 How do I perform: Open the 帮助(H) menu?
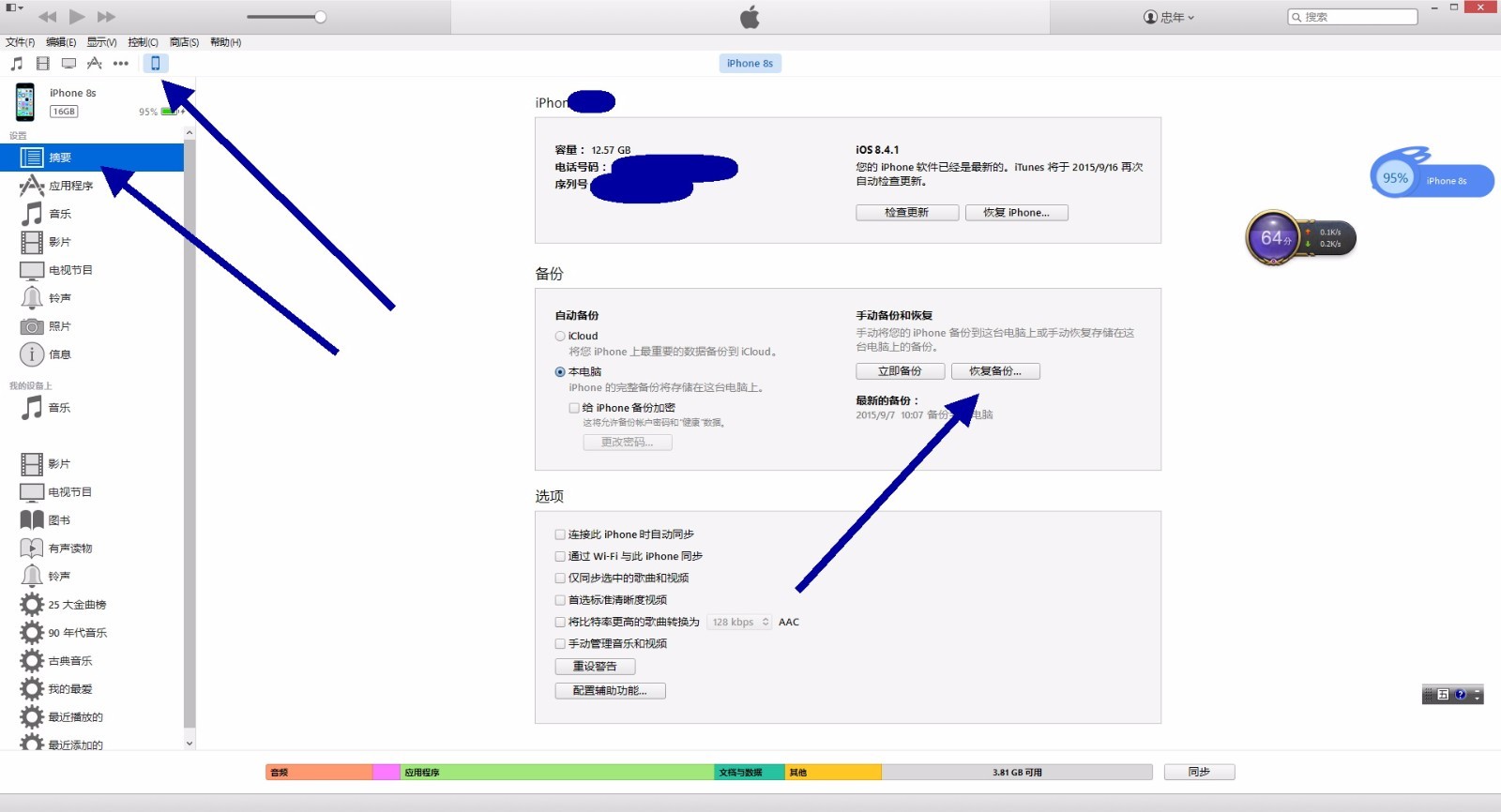tap(226, 42)
